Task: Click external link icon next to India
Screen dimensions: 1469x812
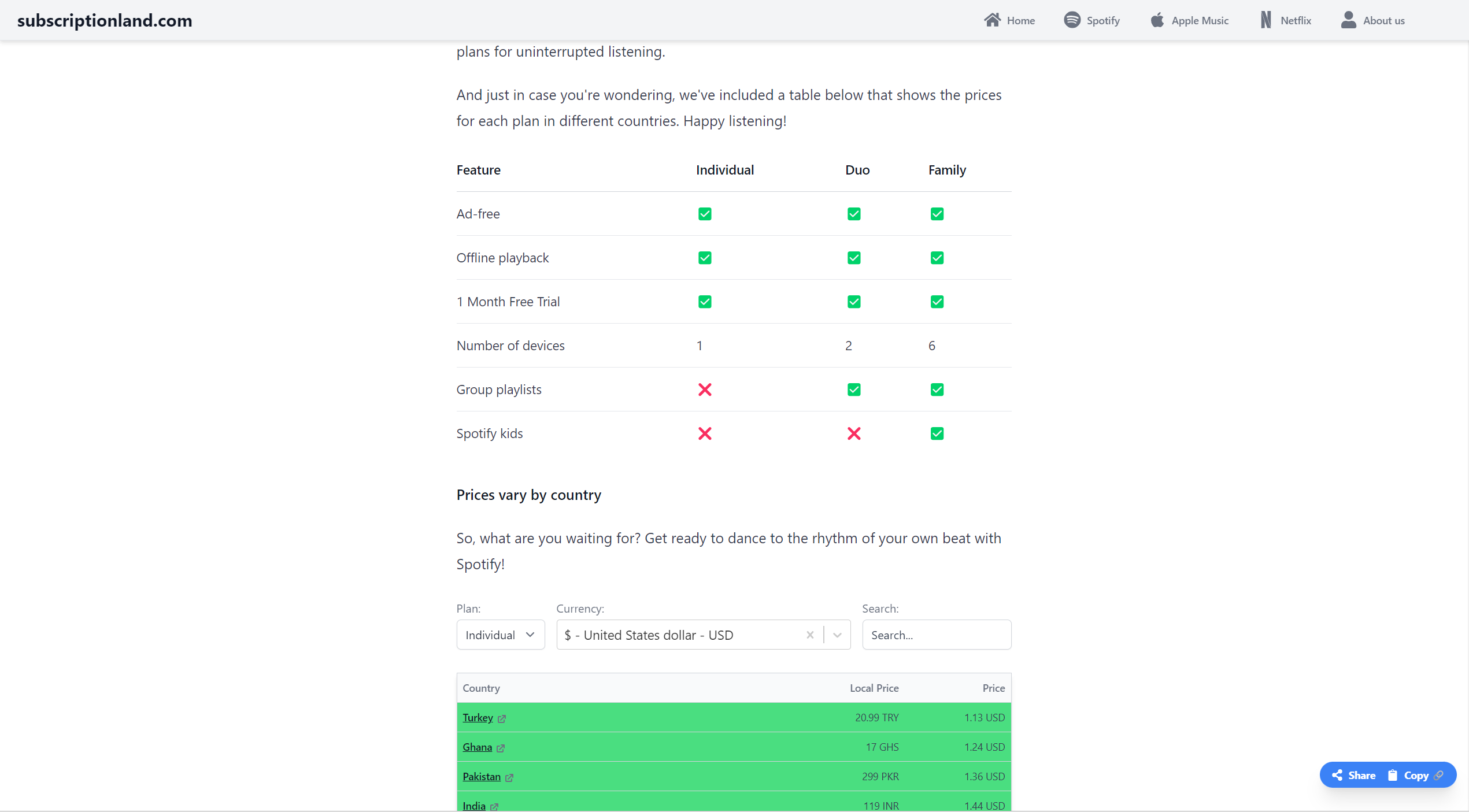Action: pos(494,807)
